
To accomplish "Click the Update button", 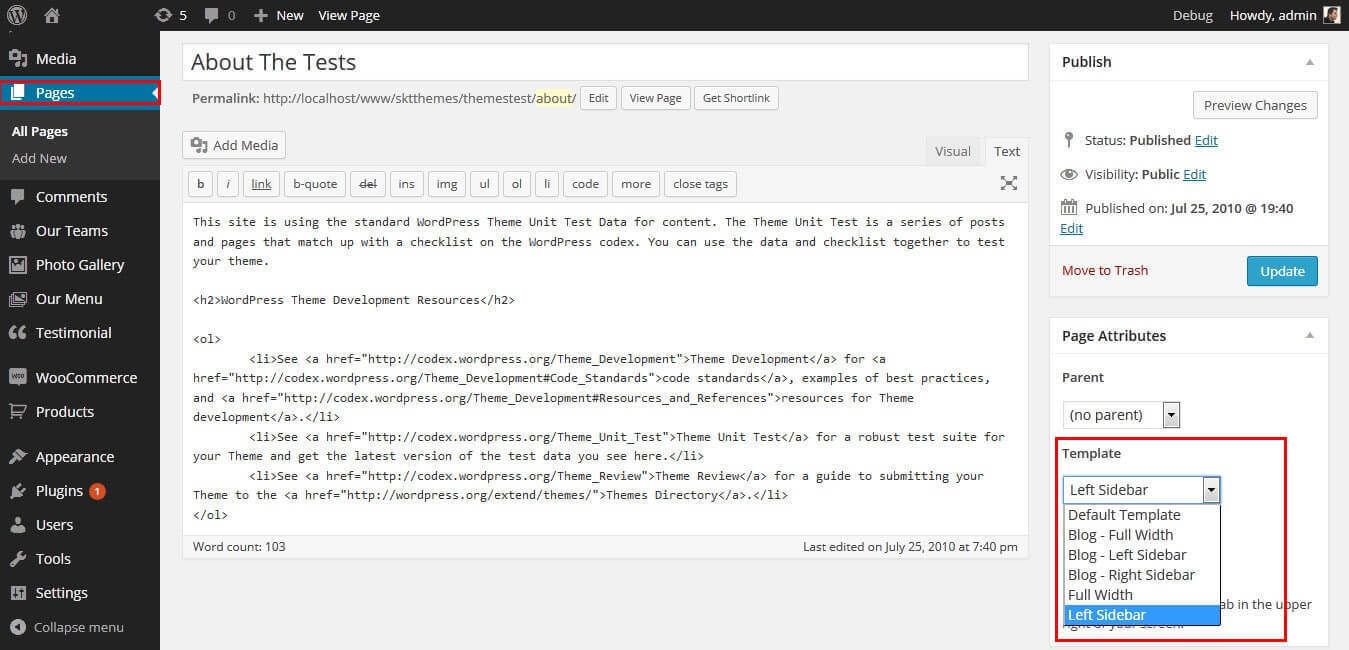I will click(1282, 271).
